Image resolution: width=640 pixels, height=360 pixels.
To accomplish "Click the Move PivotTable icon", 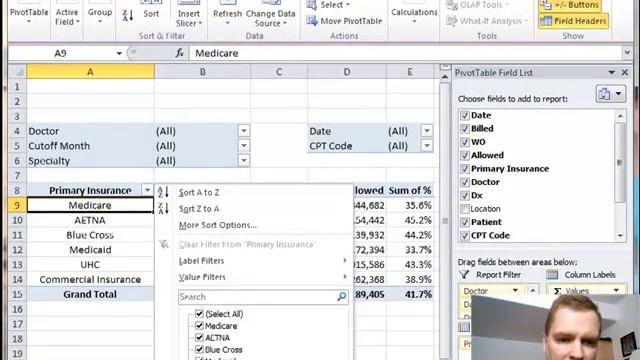I will click(x=312, y=20).
